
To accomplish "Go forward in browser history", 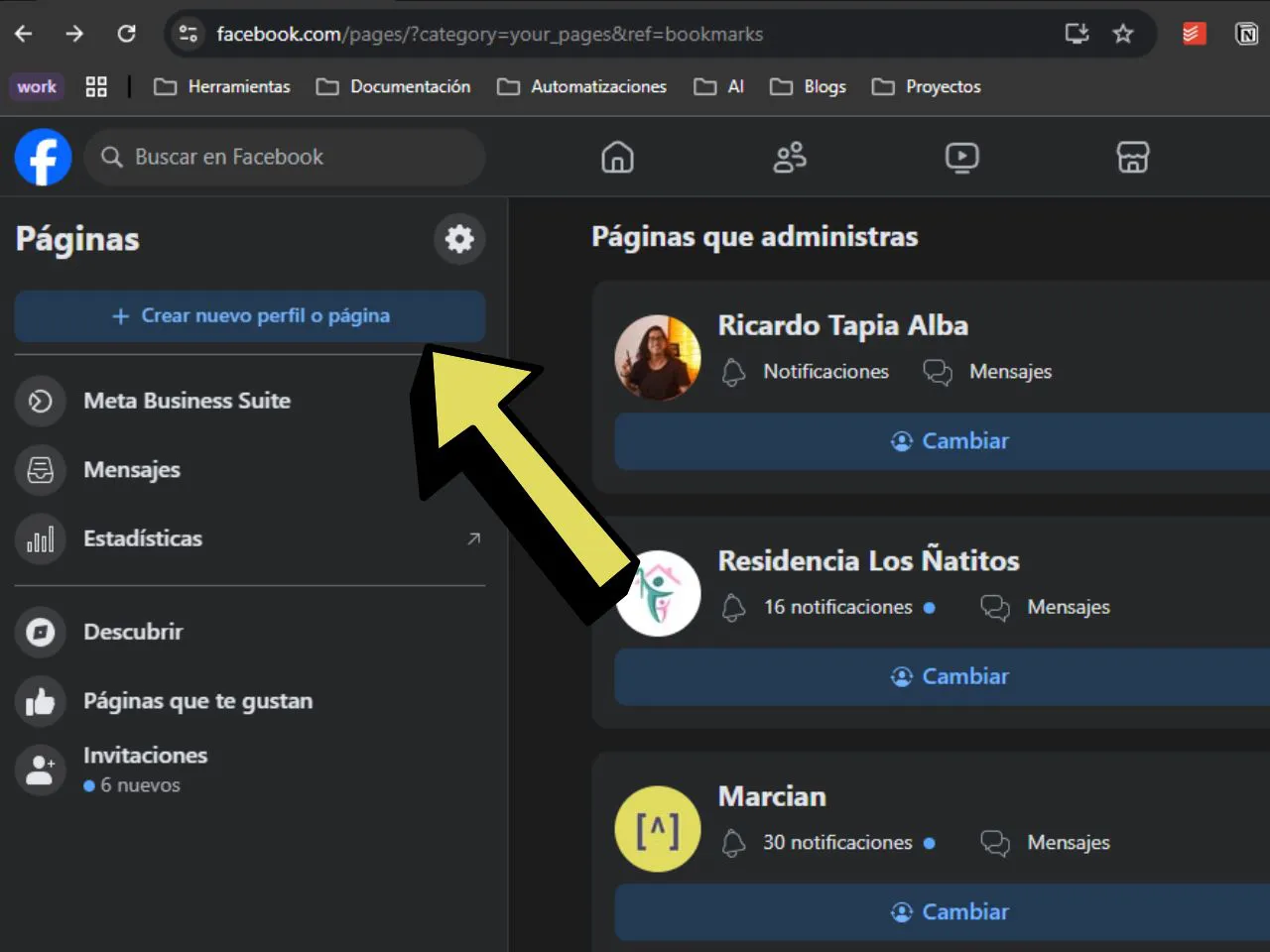I will point(74,34).
